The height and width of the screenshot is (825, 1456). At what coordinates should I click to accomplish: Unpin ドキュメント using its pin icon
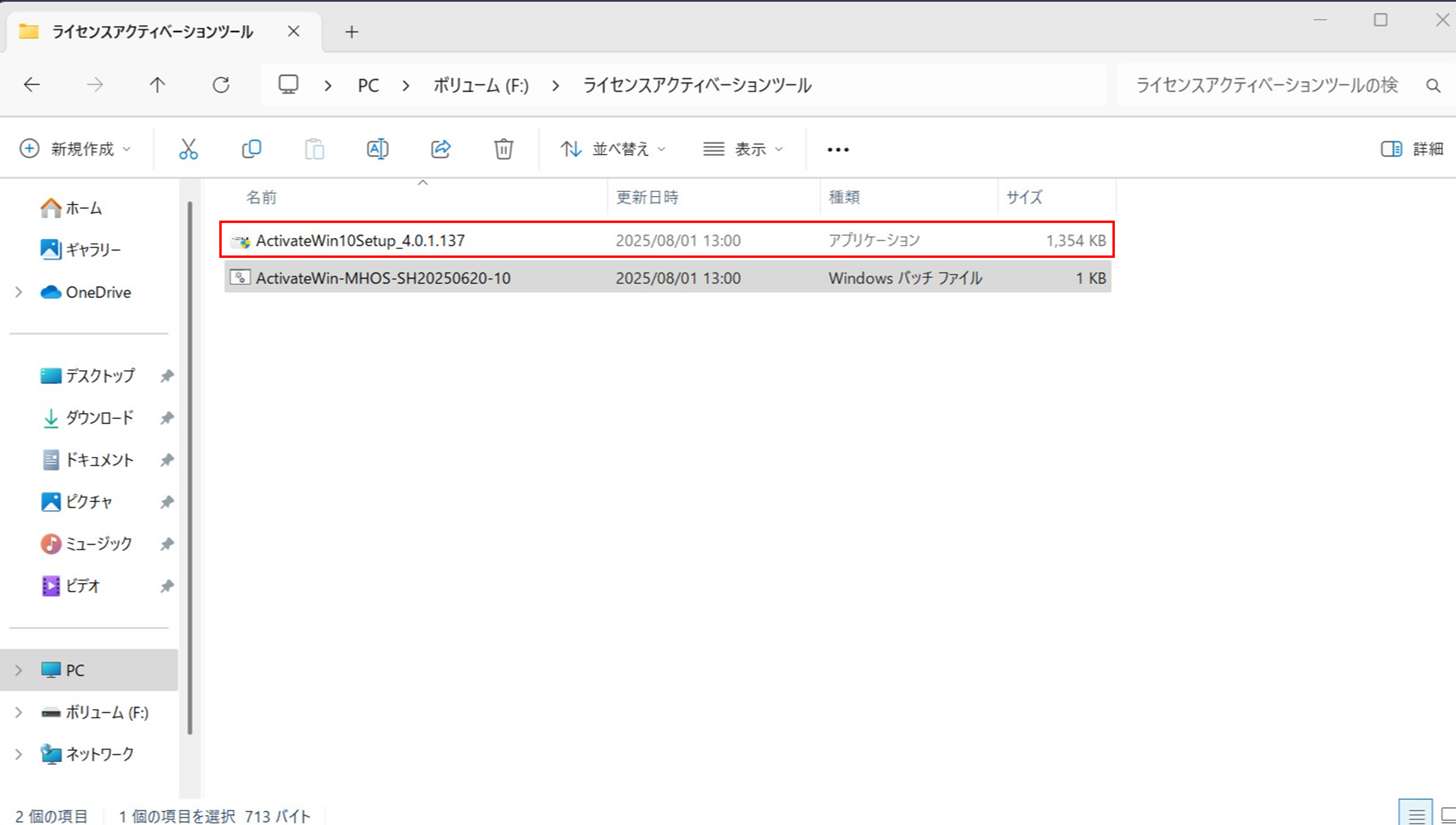[x=166, y=460]
